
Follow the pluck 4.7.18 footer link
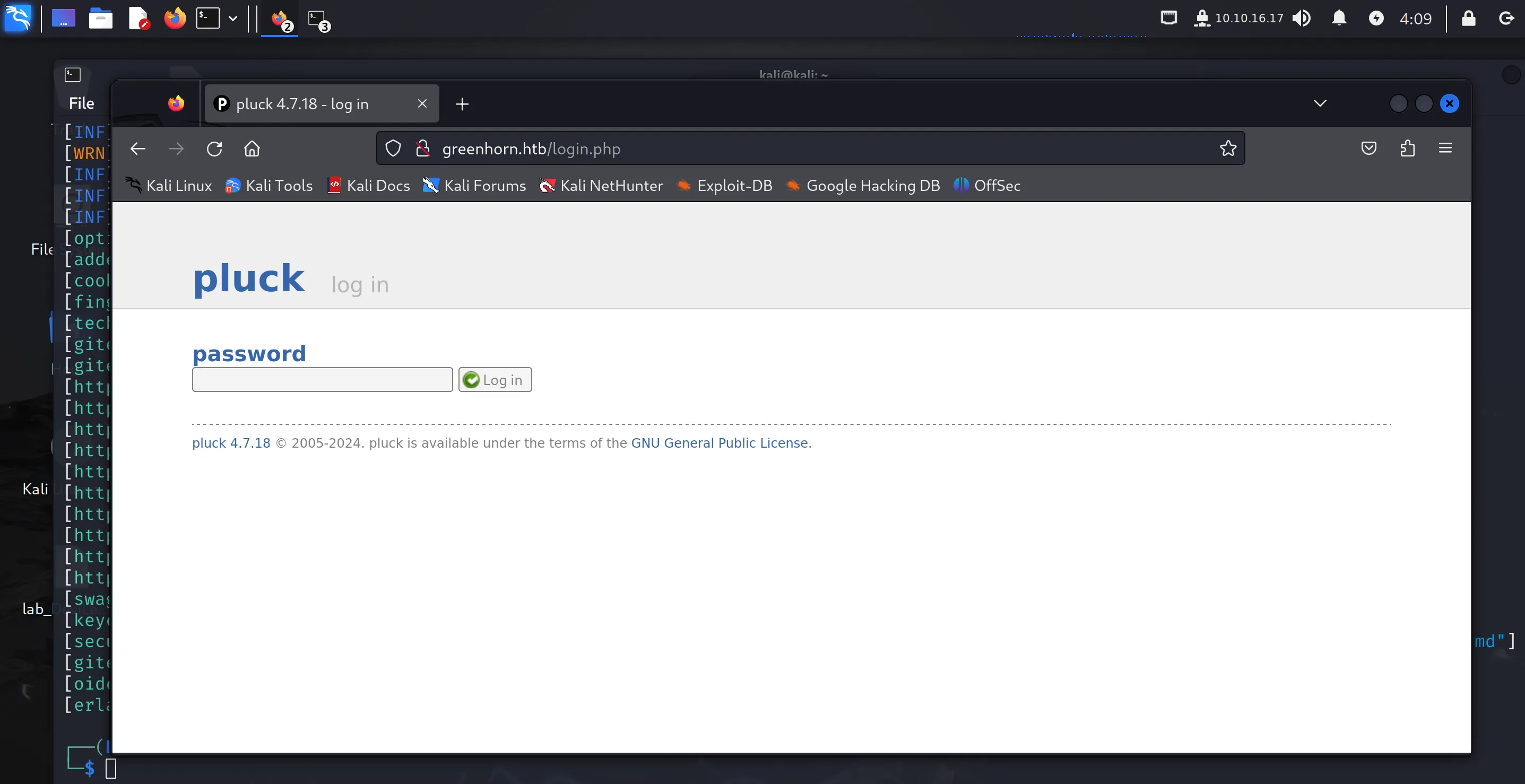coord(231,443)
